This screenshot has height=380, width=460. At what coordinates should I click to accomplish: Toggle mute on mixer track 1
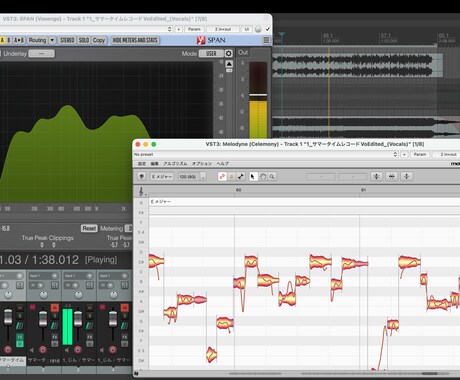pyautogui.click(x=20, y=308)
